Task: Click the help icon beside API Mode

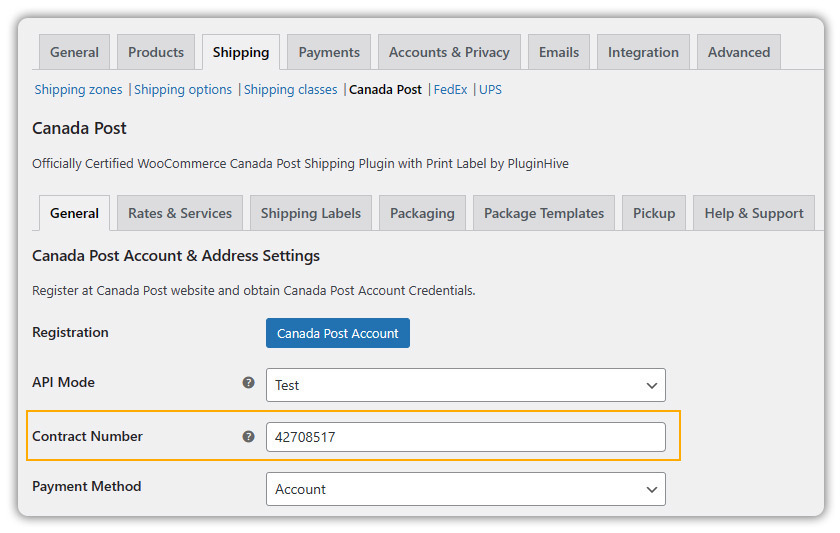Action: [249, 383]
